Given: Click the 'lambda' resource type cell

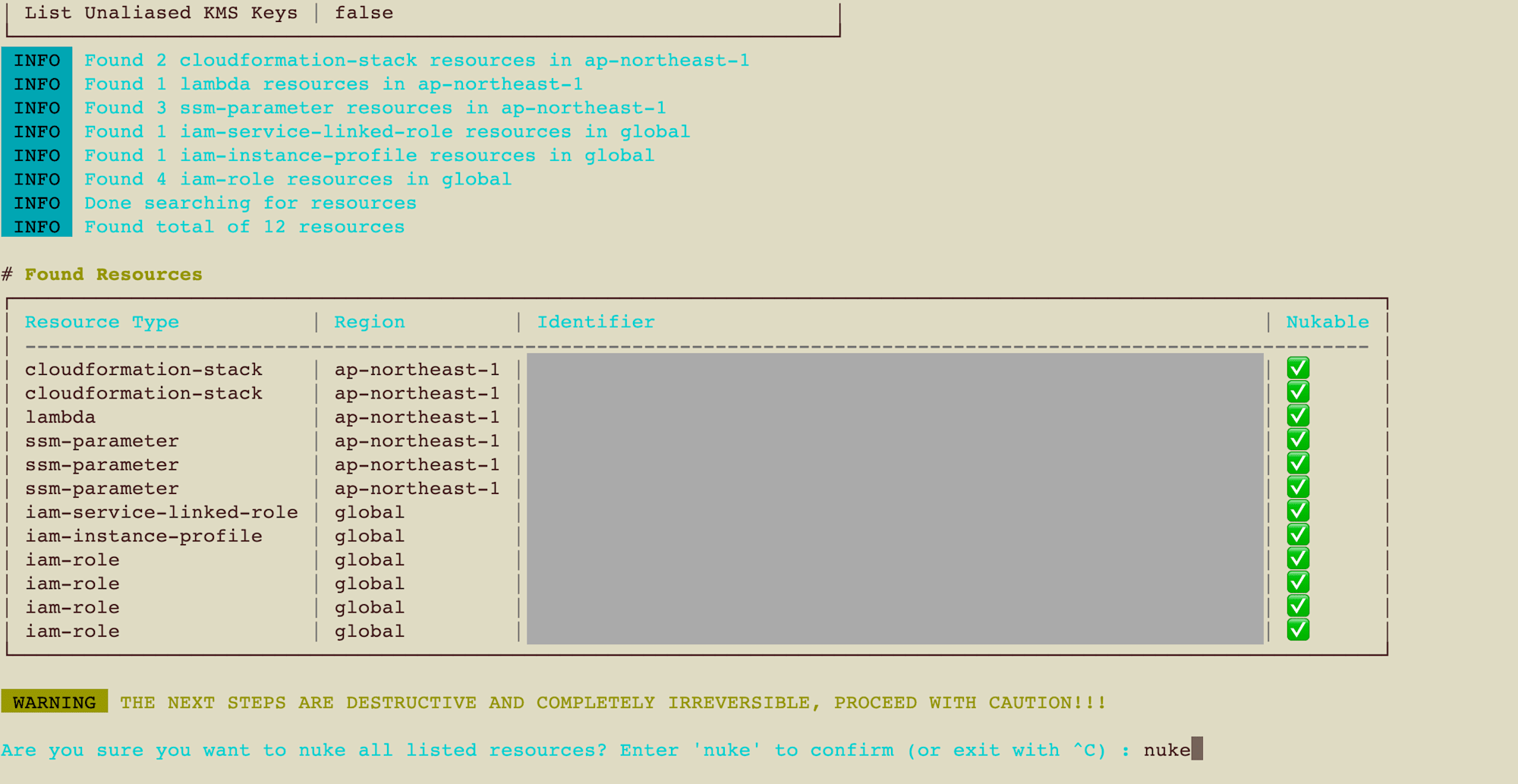Looking at the screenshot, I should [x=60, y=417].
